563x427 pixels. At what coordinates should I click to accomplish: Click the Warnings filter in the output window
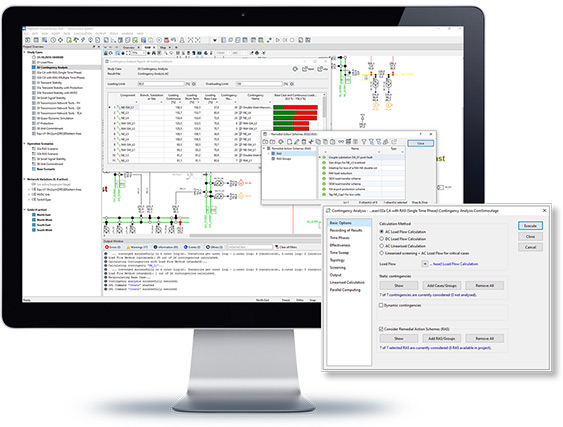(x=136, y=247)
